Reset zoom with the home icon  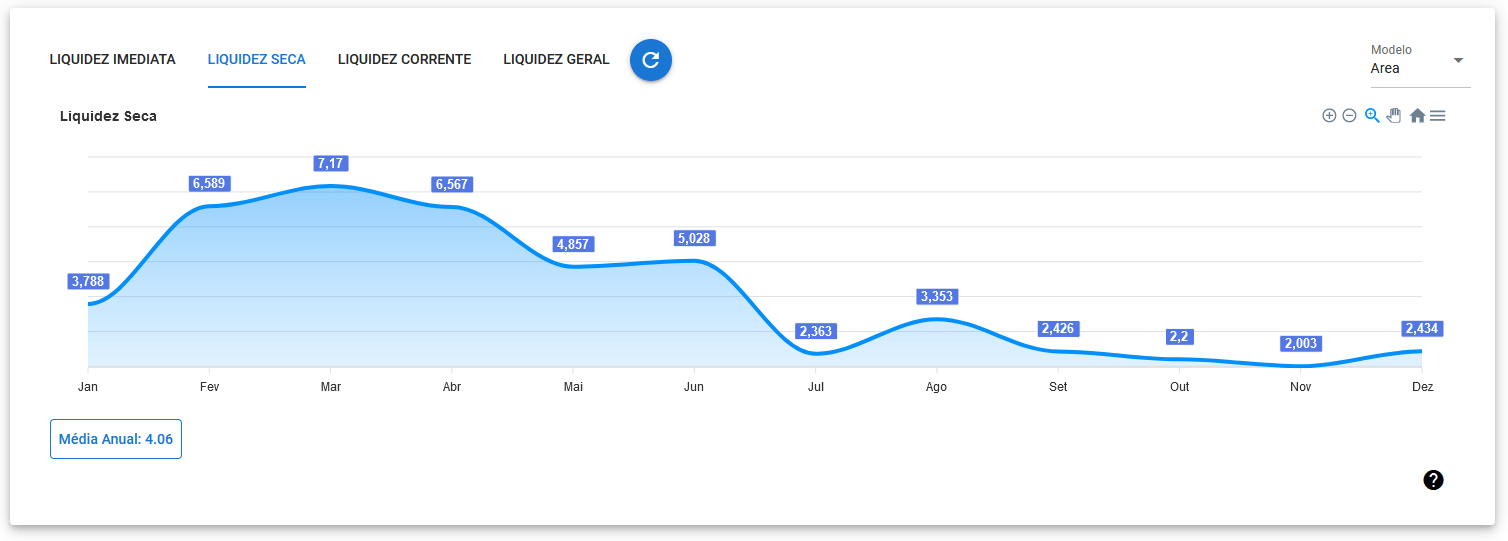tap(1417, 116)
